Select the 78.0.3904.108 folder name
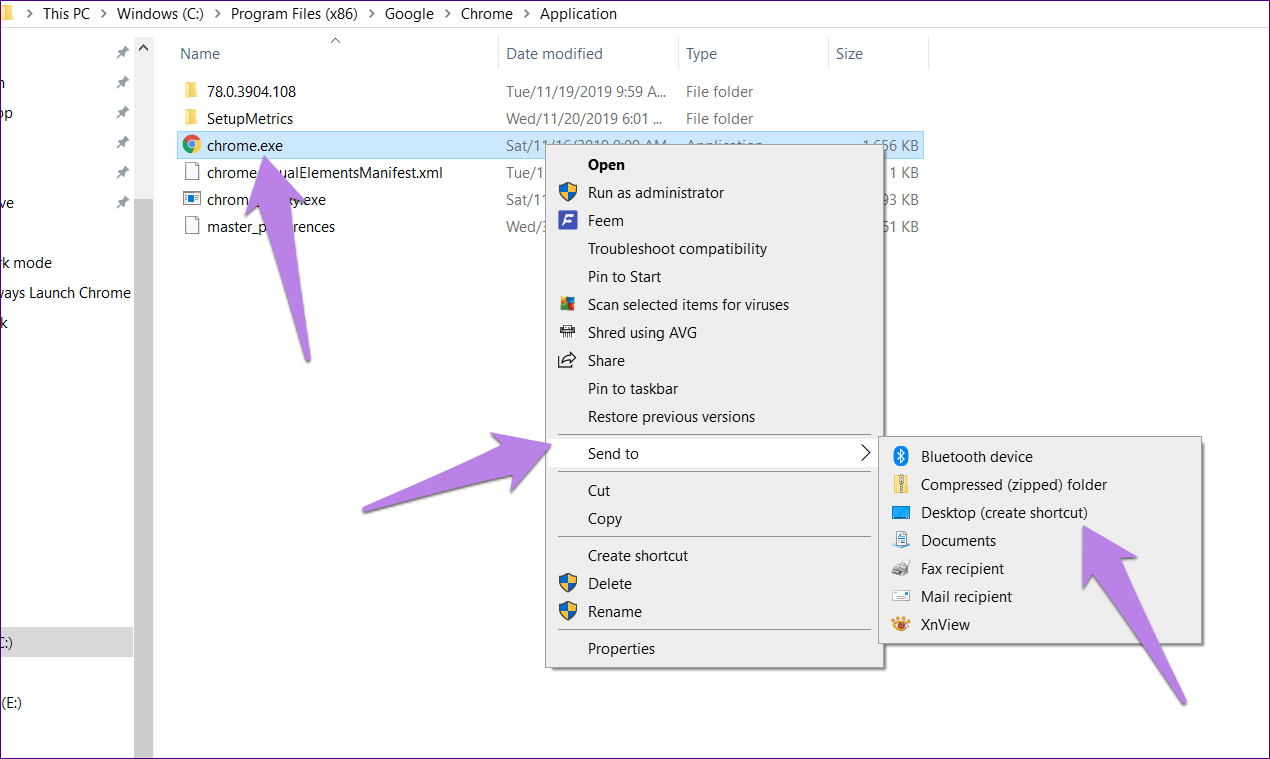1270x759 pixels. pyautogui.click(x=251, y=92)
